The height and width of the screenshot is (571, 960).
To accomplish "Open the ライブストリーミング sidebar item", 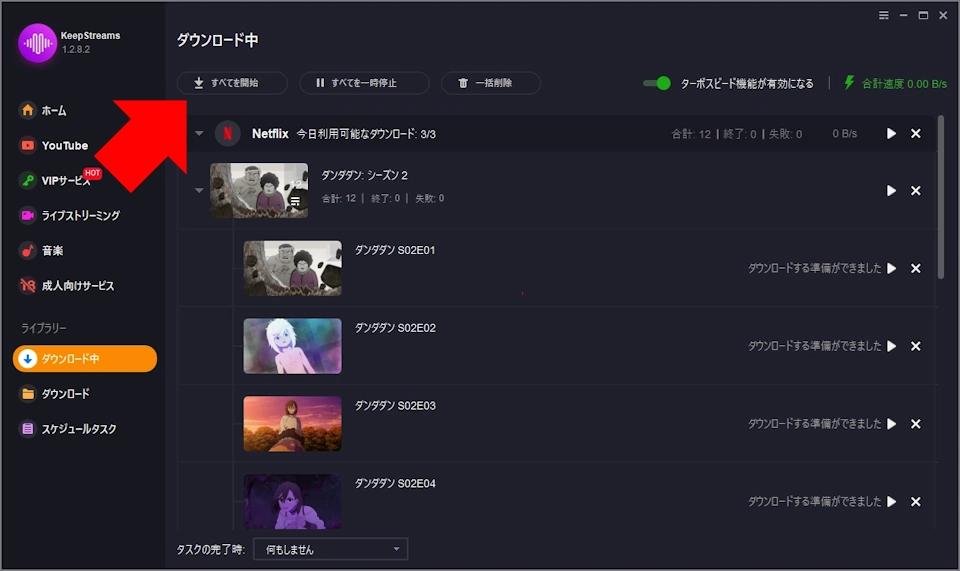I will click(80, 215).
